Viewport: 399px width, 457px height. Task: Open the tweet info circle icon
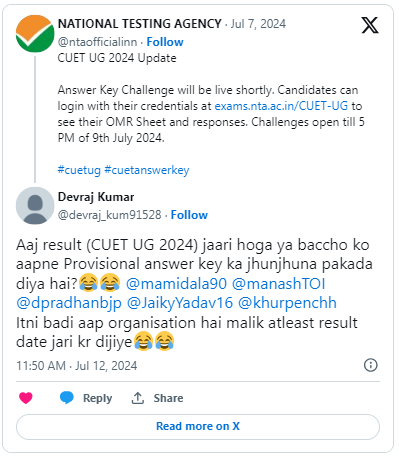click(x=371, y=365)
